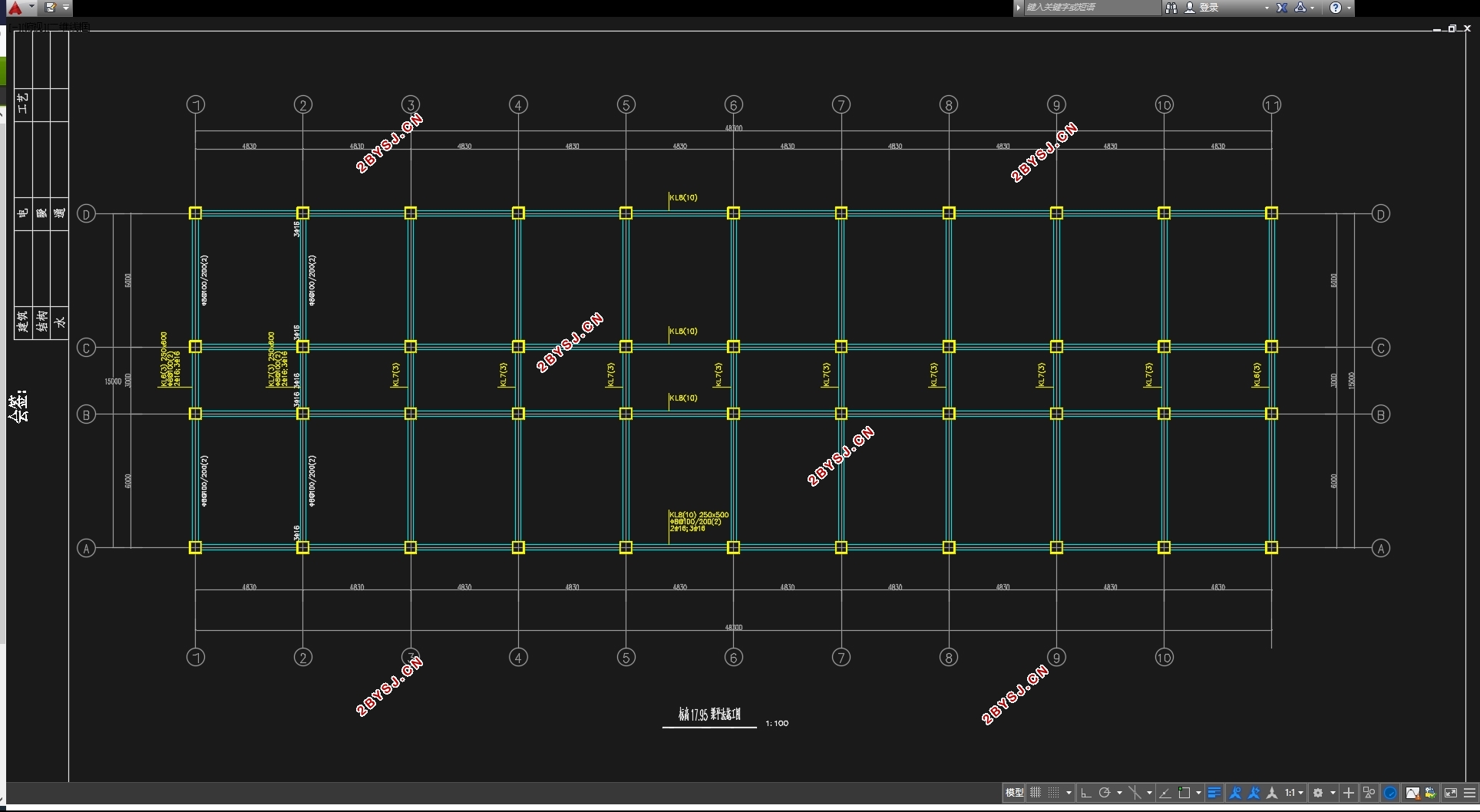Toggle auto-add annotation scales icon
This screenshot has height=812, width=1480.
click(1254, 793)
